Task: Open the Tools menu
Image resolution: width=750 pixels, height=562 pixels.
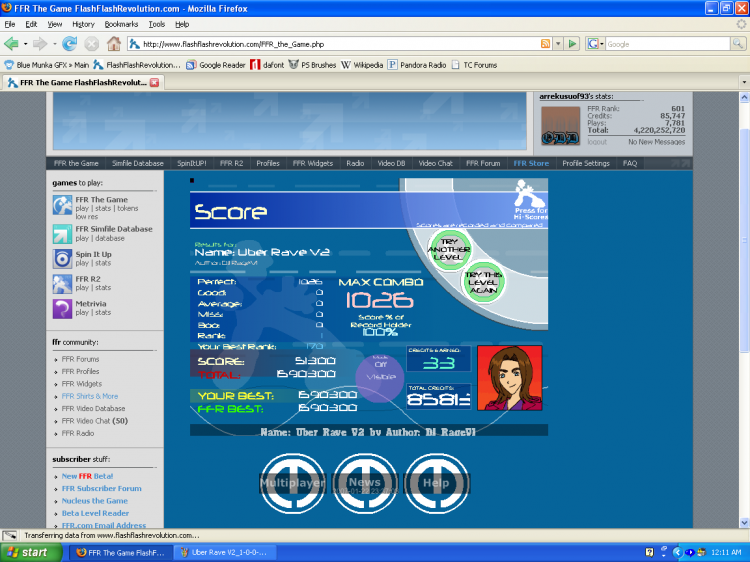Action: pyautogui.click(x=156, y=24)
